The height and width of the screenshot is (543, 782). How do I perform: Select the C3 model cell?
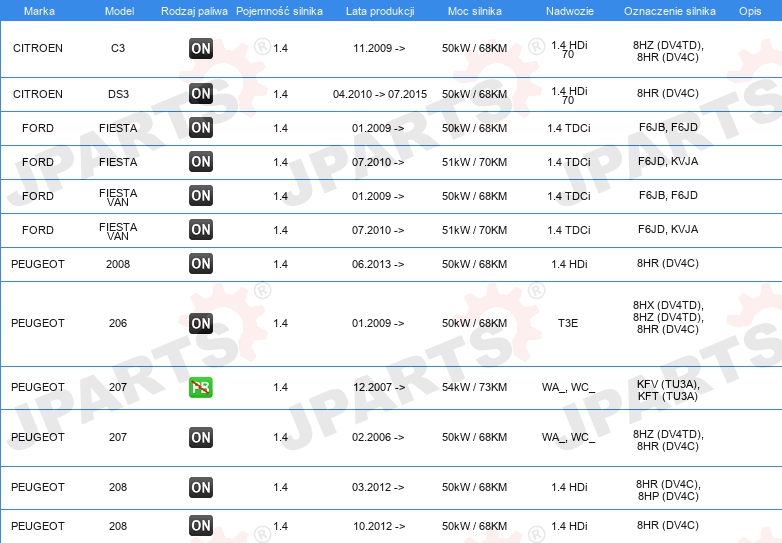[118, 48]
